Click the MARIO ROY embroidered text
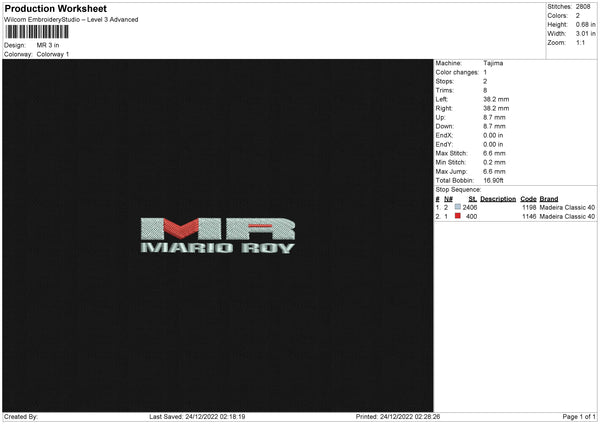Image resolution: width=600 pixels, height=424 pixels. [x=218, y=248]
